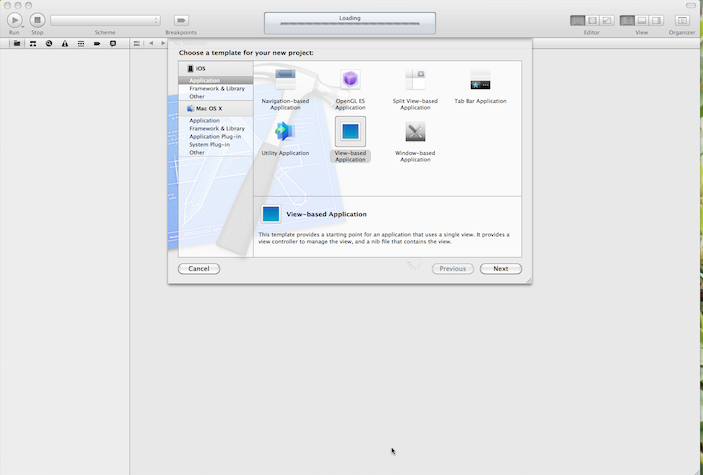Choose the OpenGL ES Application template
The image size is (703, 475).
point(350,90)
